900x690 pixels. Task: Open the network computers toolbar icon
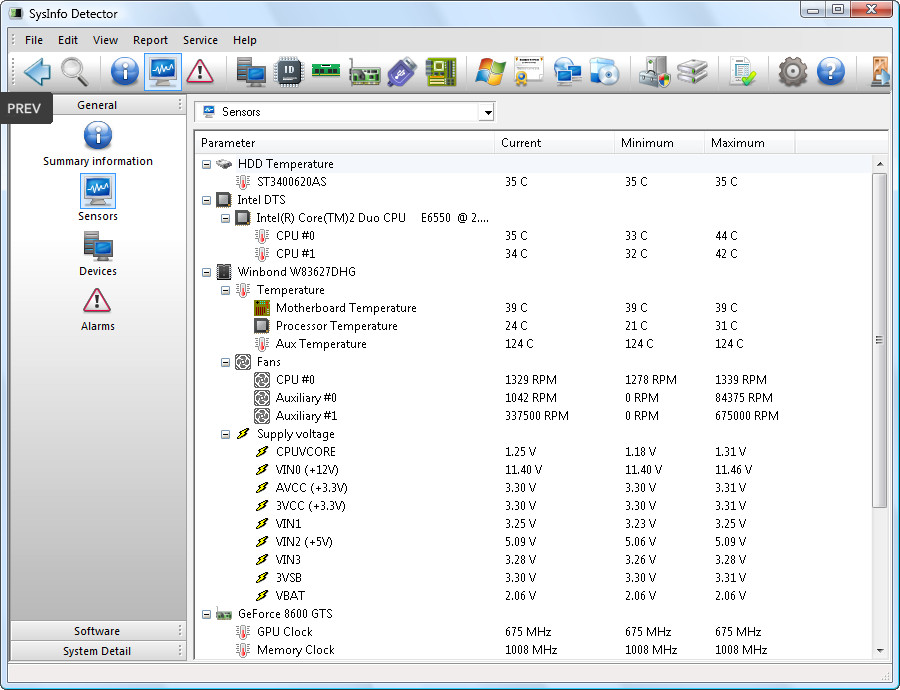tap(567, 72)
